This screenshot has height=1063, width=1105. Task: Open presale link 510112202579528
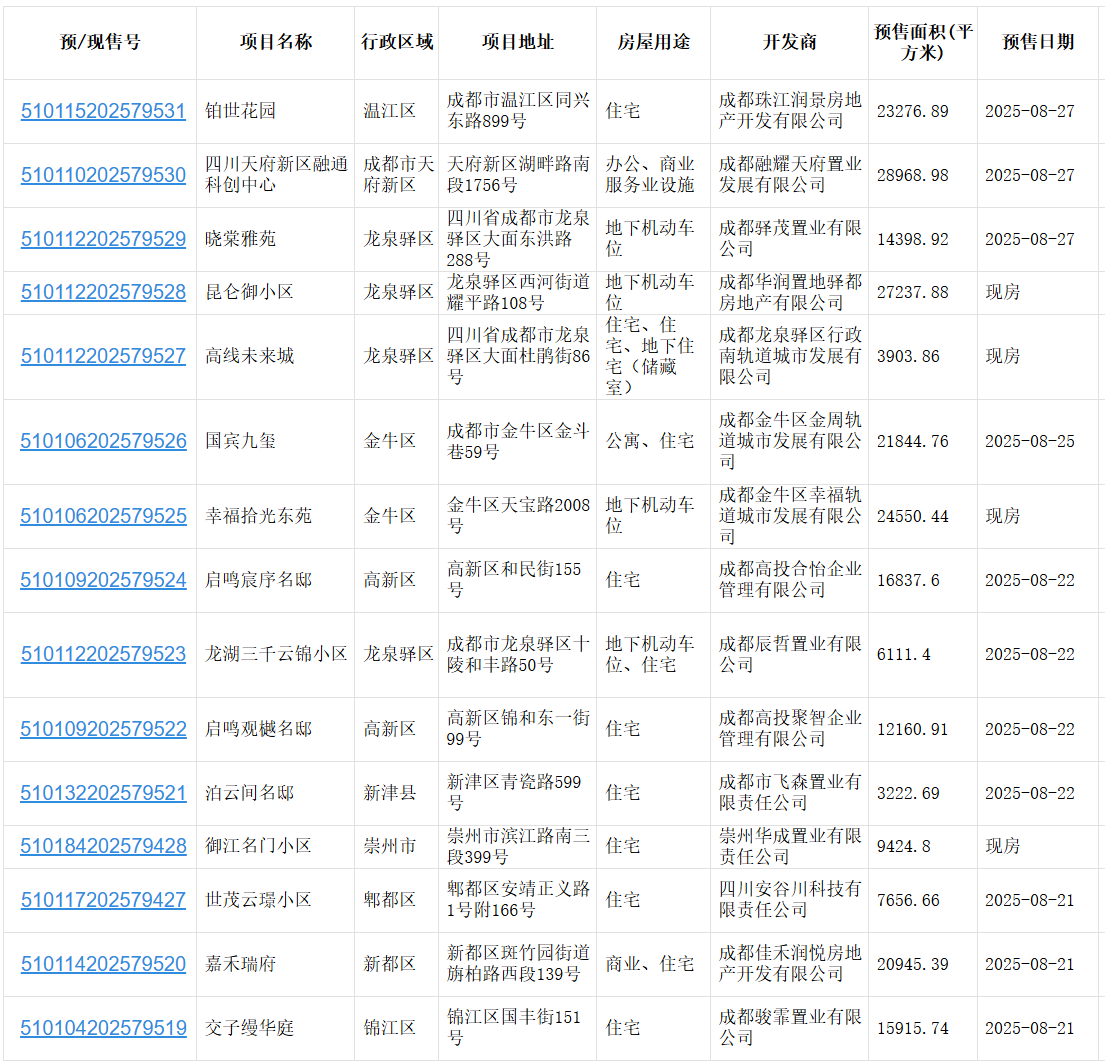click(x=103, y=292)
